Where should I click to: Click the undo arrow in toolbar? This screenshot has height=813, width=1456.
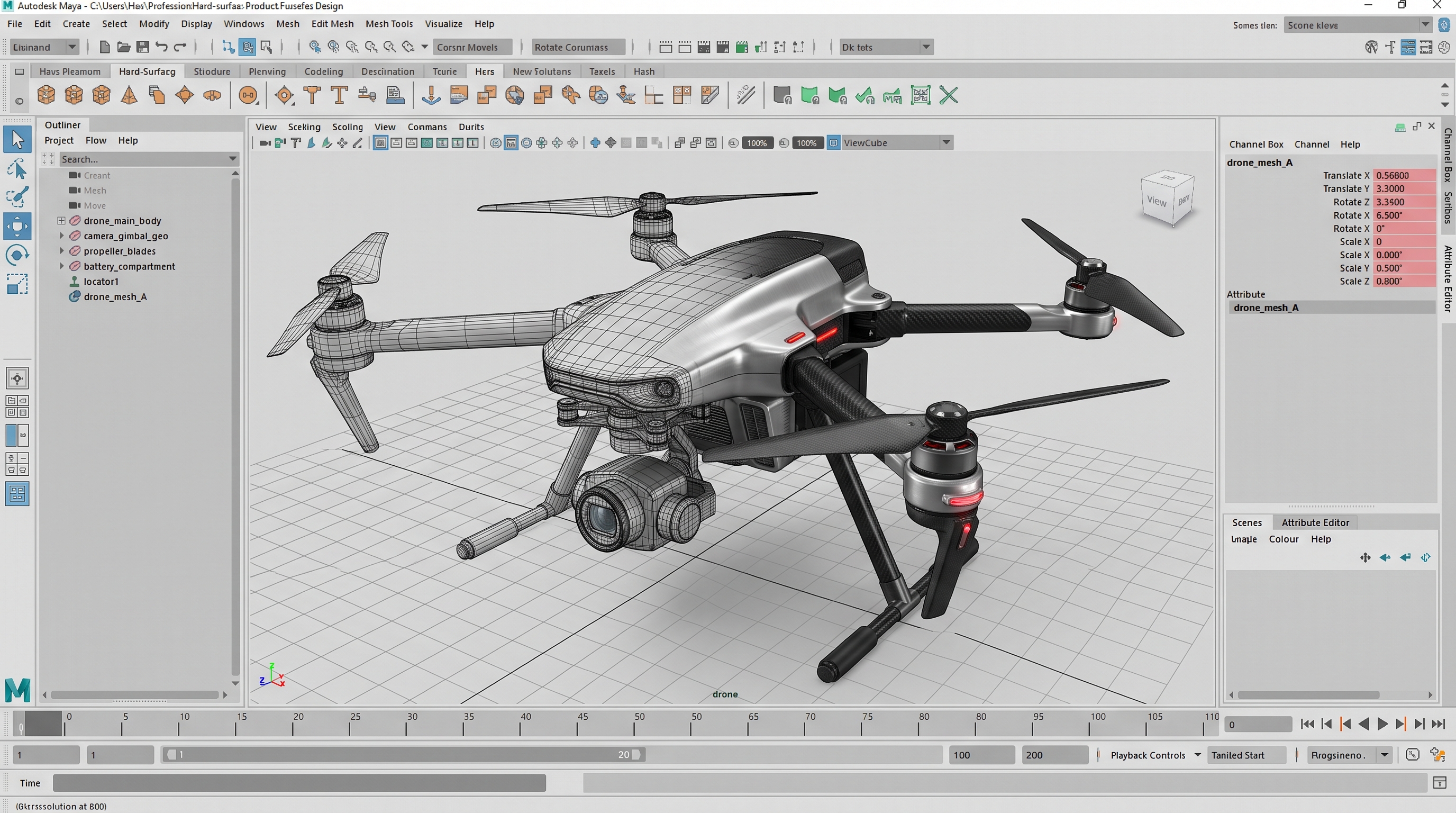point(162,47)
